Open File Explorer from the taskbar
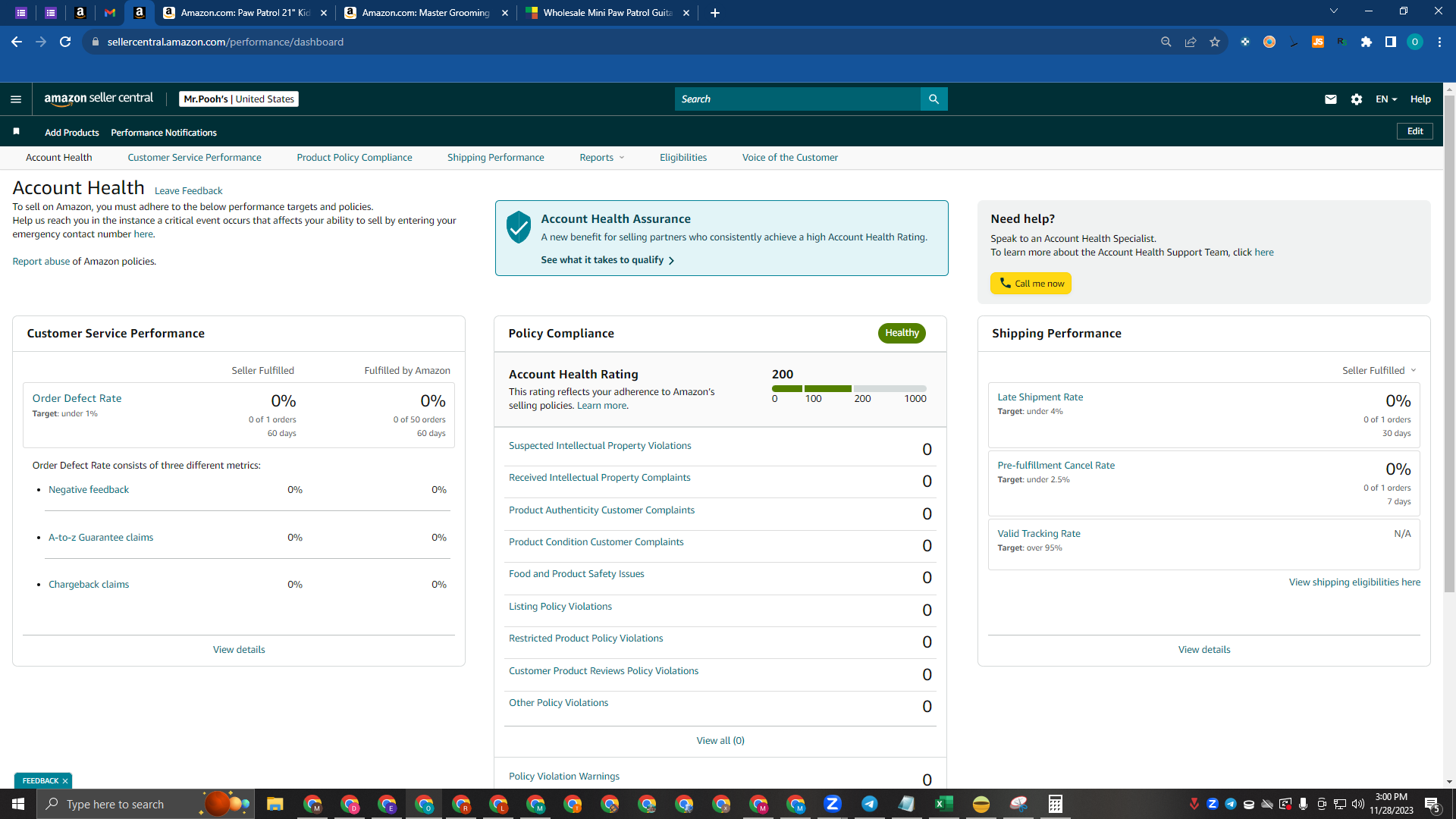1456x819 pixels. coord(275,804)
